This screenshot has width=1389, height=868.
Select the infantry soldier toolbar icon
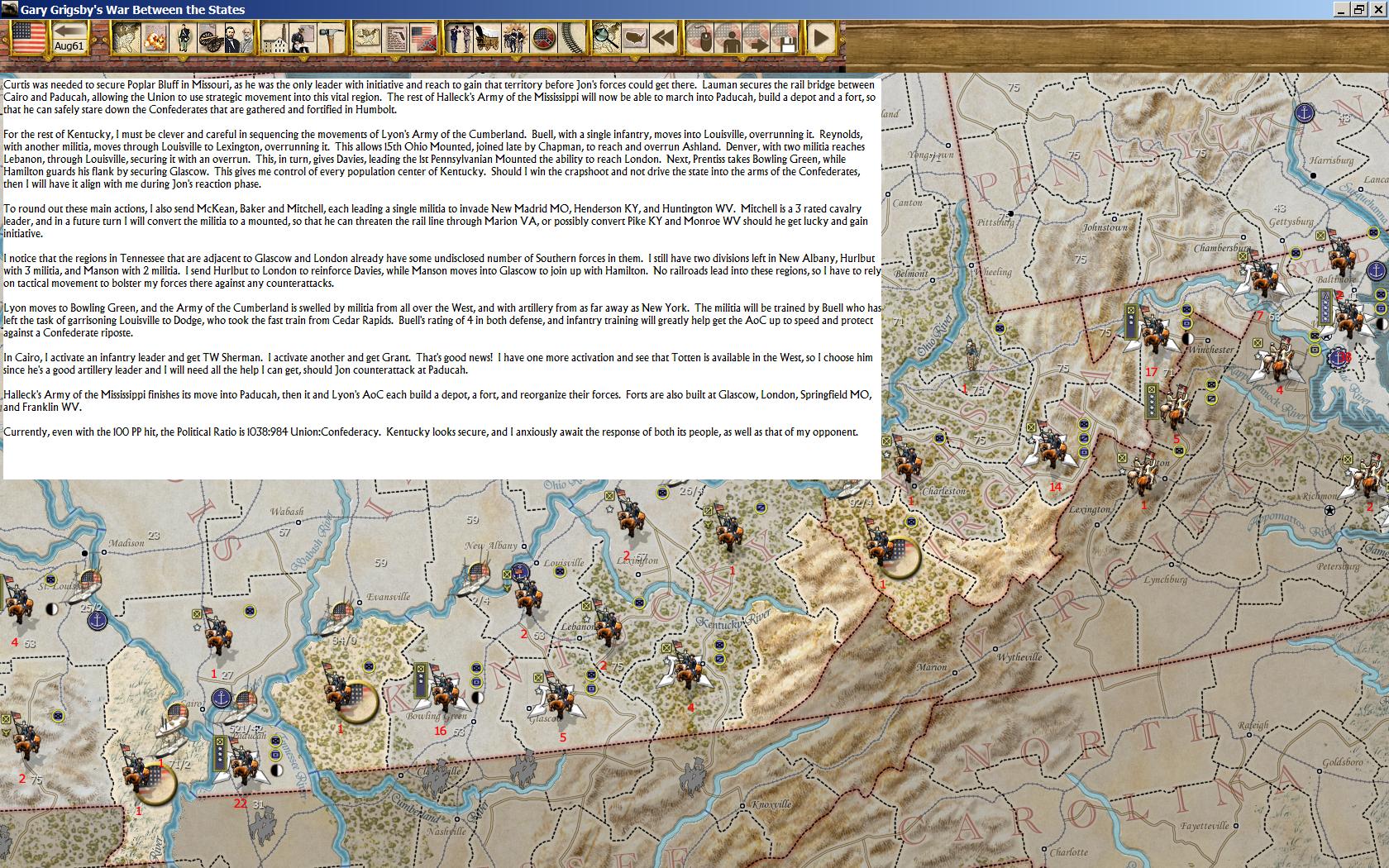pyautogui.click(x=183, y=37)
